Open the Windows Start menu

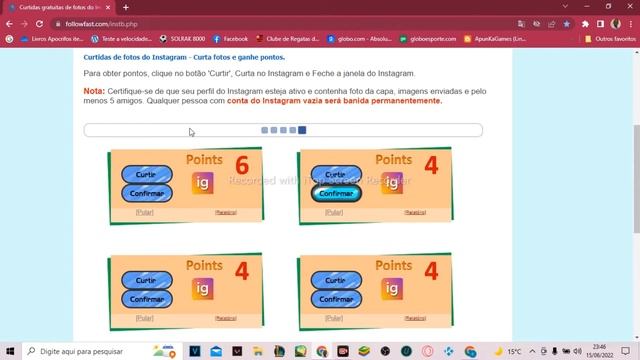point(10,351)
